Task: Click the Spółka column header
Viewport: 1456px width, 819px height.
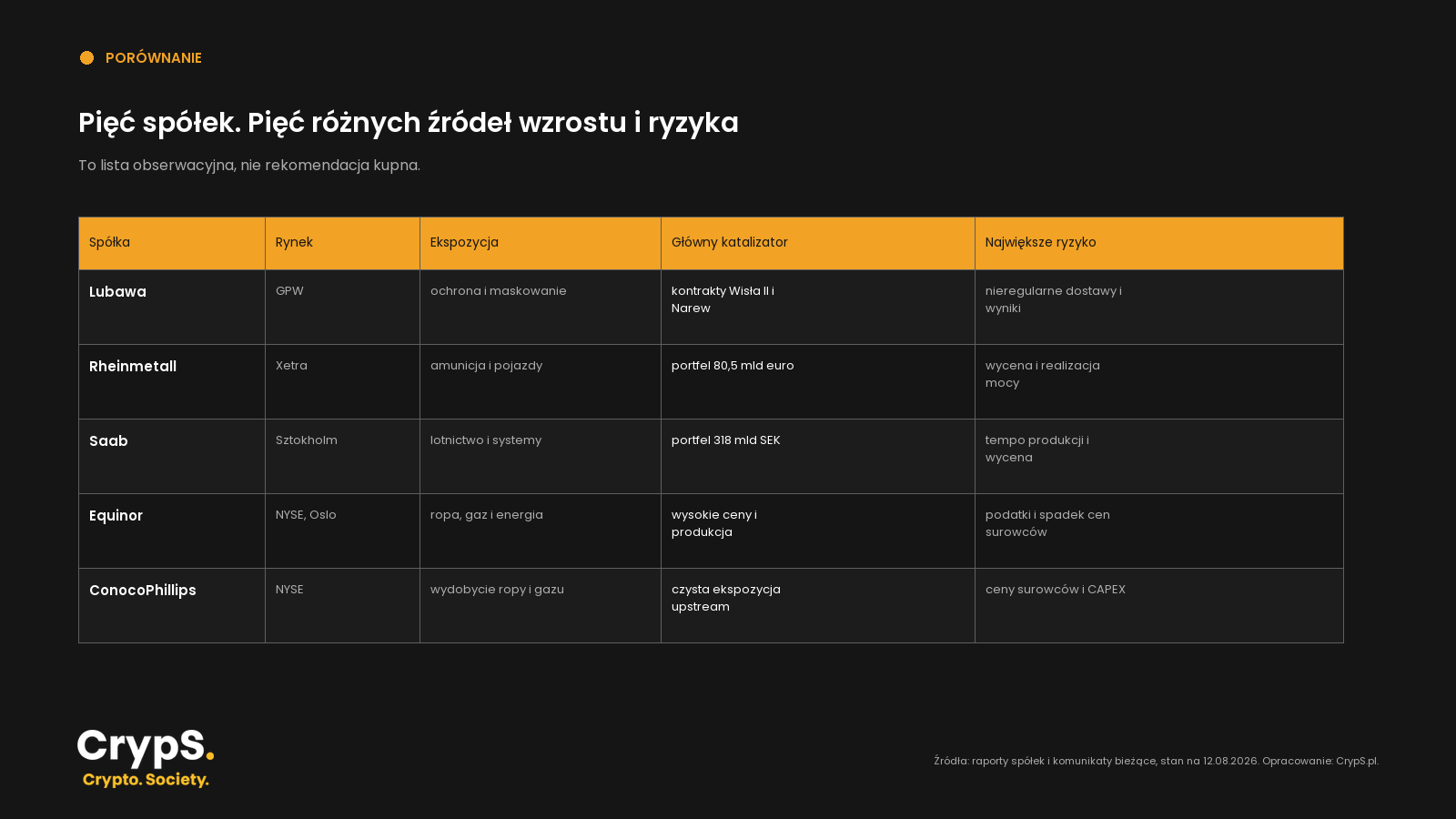Action: [172, 243]
